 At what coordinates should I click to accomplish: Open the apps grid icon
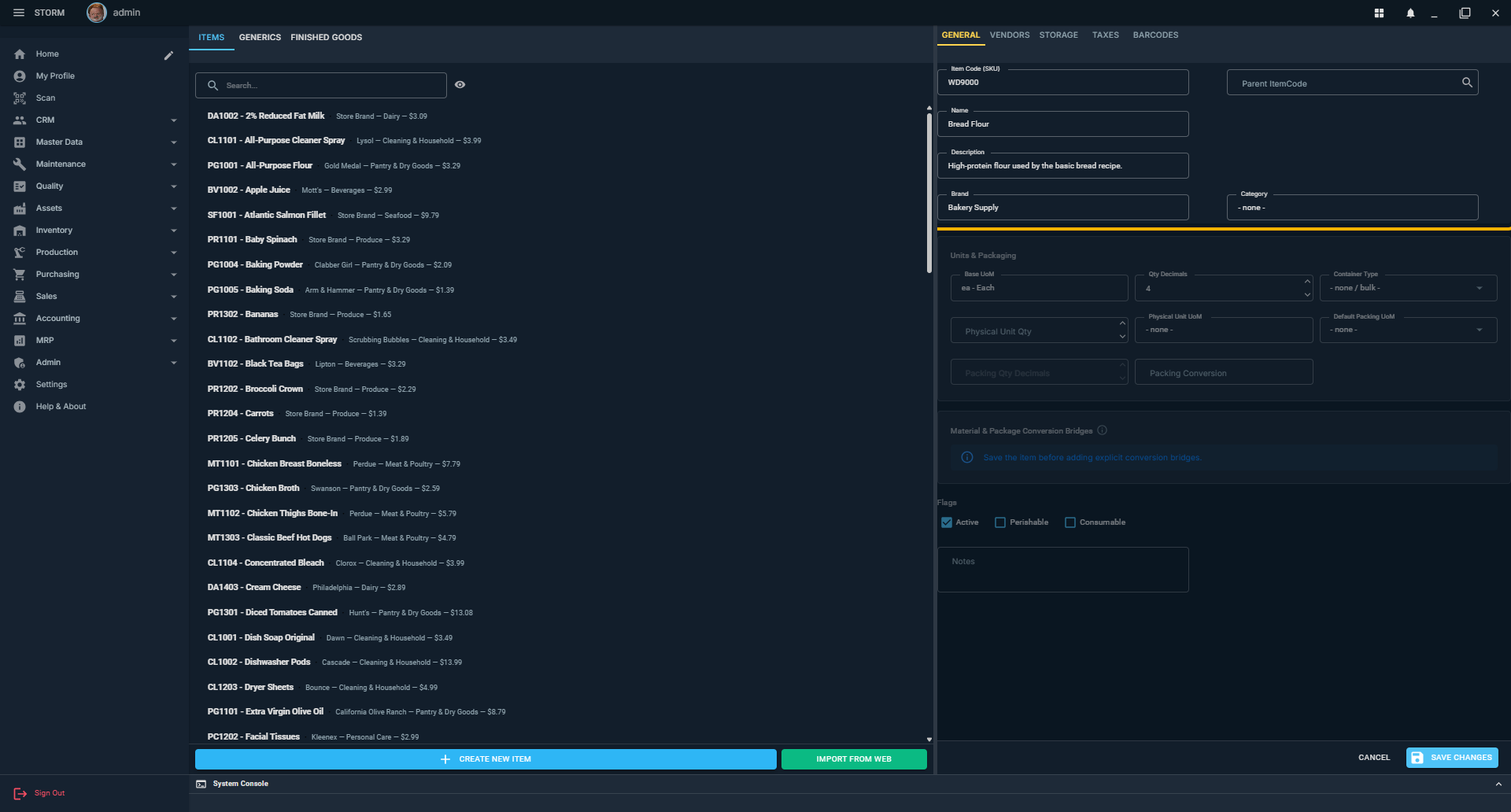click(x=1379, y=13)
